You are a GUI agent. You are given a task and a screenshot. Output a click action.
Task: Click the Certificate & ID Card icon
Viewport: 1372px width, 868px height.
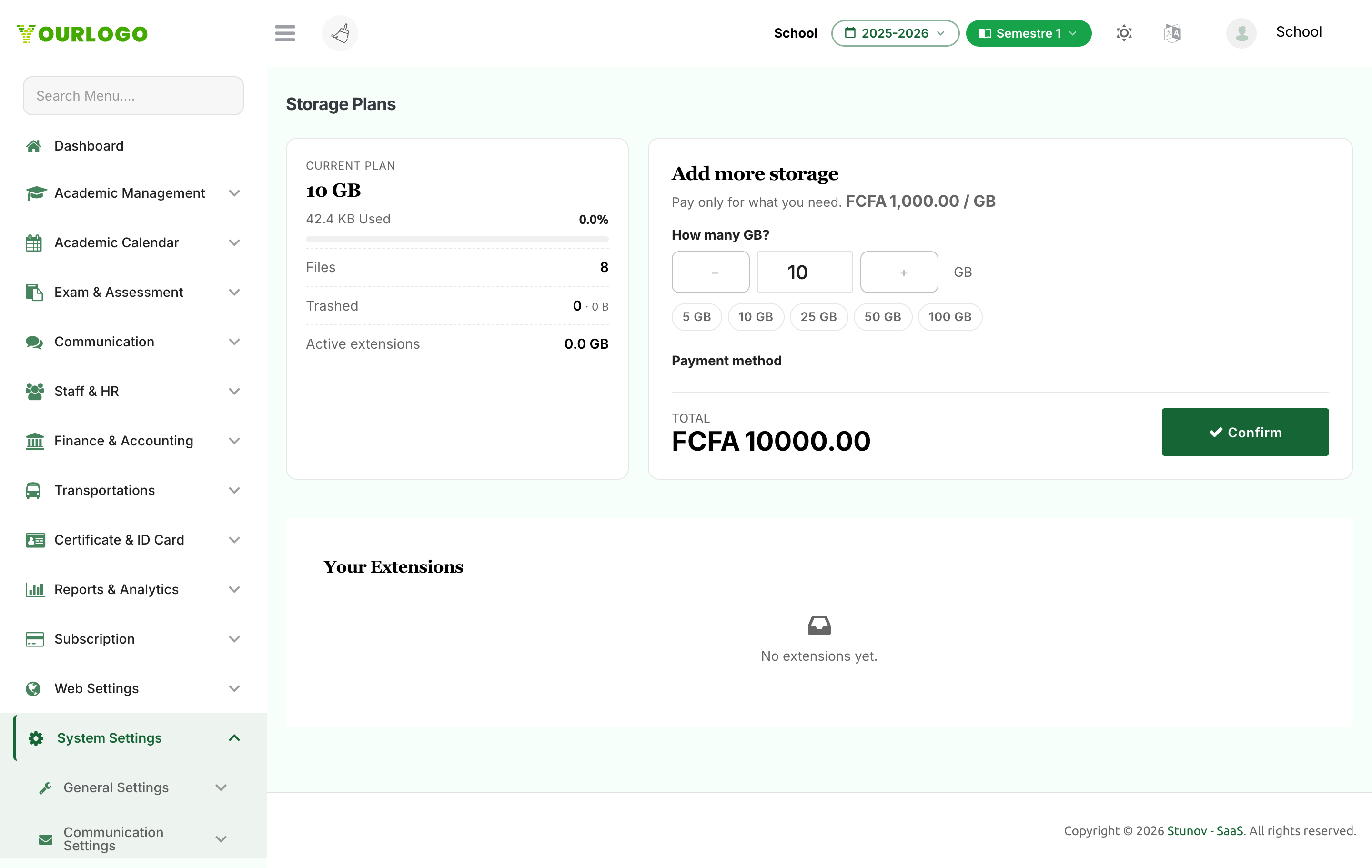coord(35,540)
